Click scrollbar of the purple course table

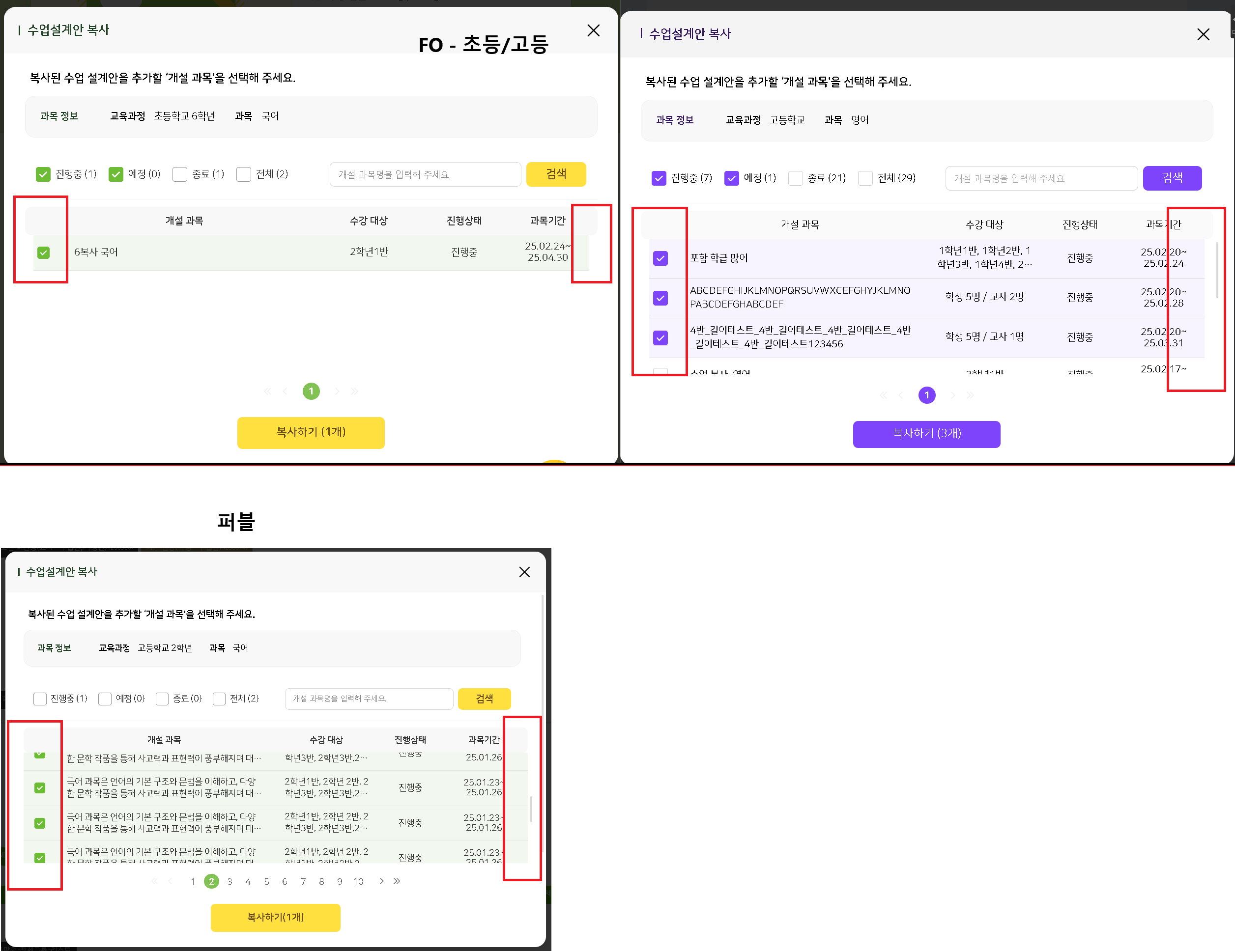(x=1216, y=270)
